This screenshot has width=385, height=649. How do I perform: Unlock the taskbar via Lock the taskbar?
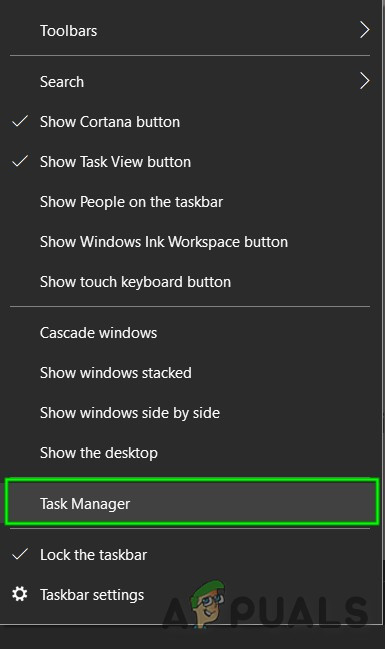coord(190,555)
